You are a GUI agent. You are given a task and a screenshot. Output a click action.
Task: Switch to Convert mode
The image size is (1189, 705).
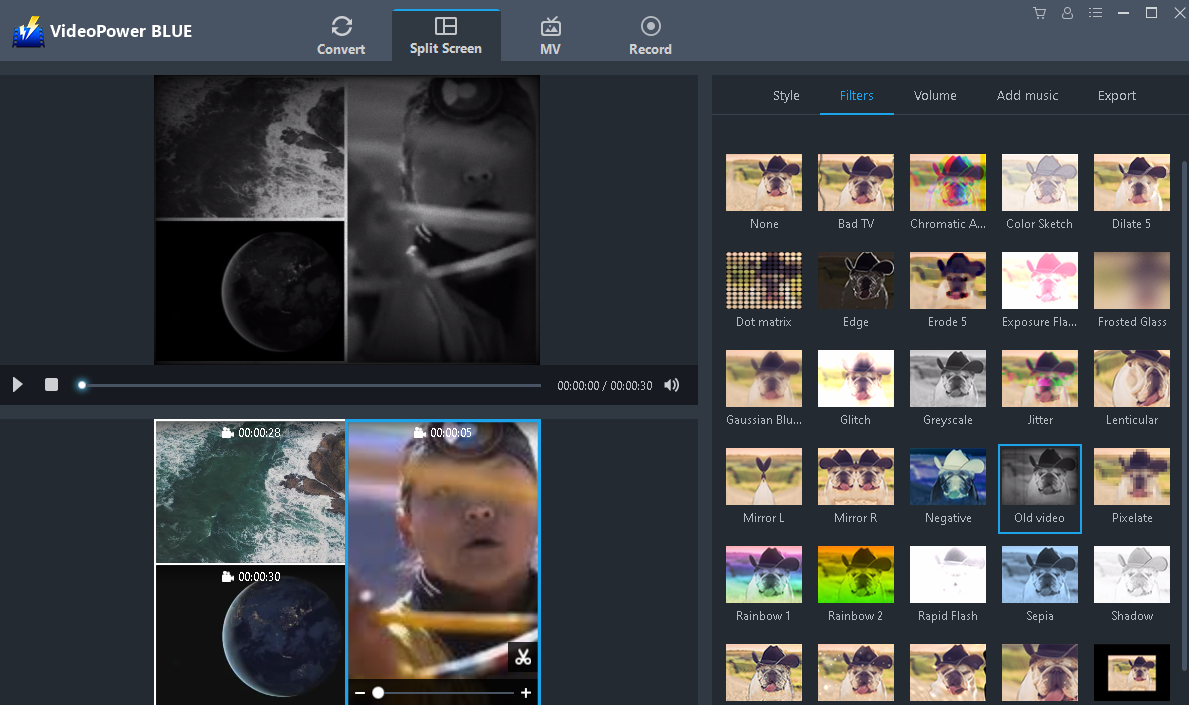click(x=341, y=35)
